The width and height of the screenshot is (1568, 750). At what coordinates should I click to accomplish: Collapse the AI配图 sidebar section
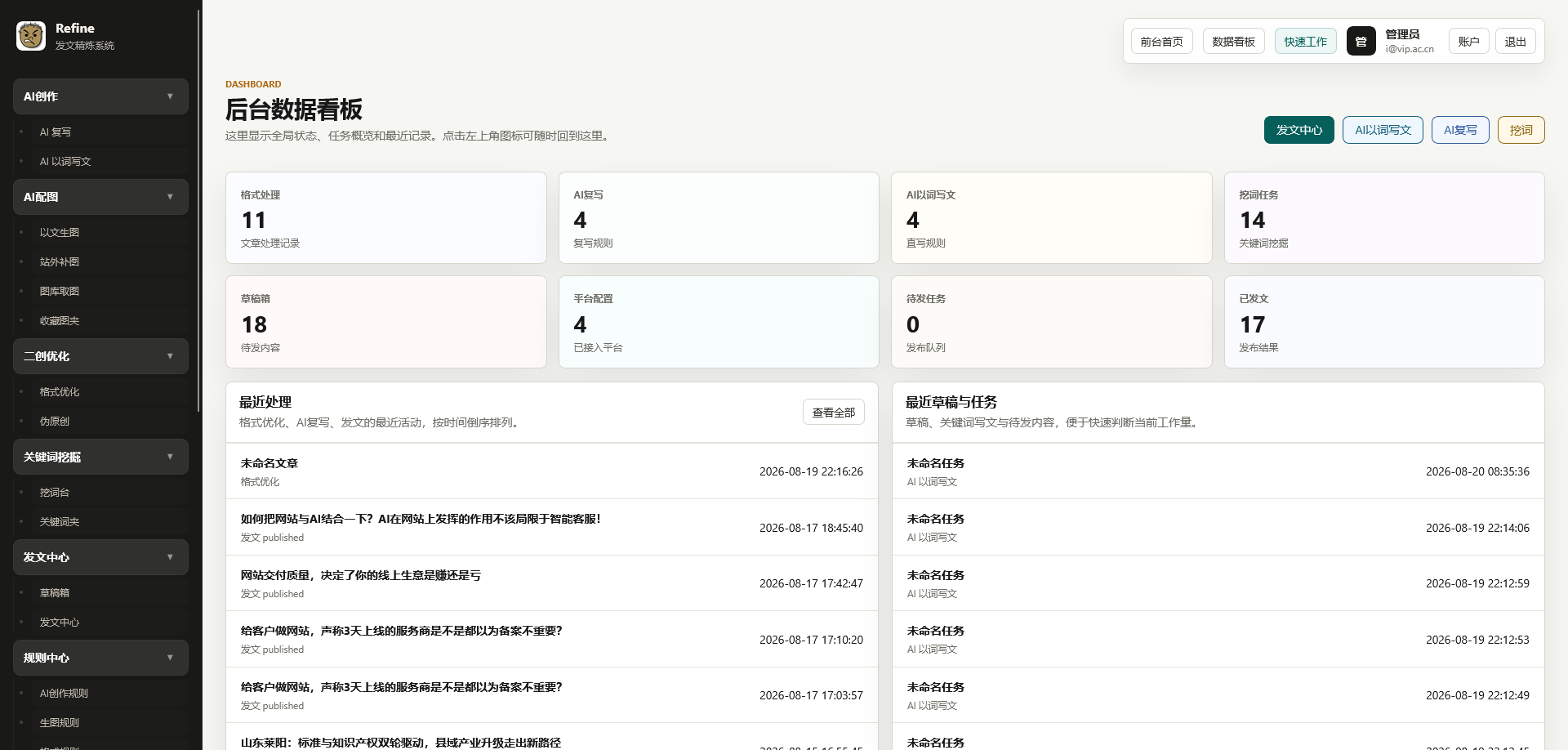tap(100, 197)
